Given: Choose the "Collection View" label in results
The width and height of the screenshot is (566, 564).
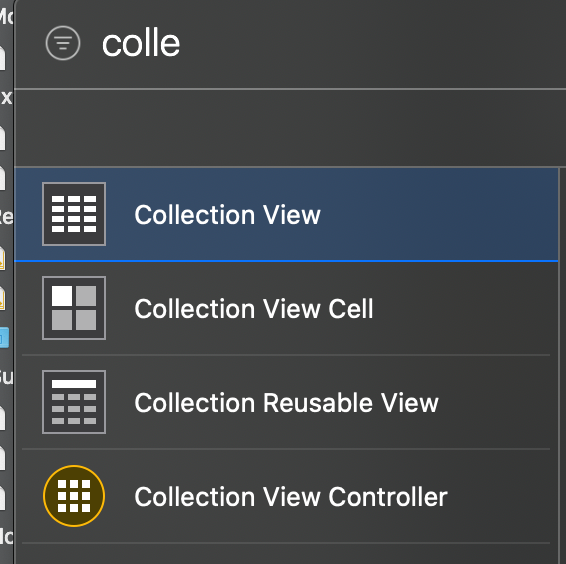Looking at the screenshot, I should 227,215.
